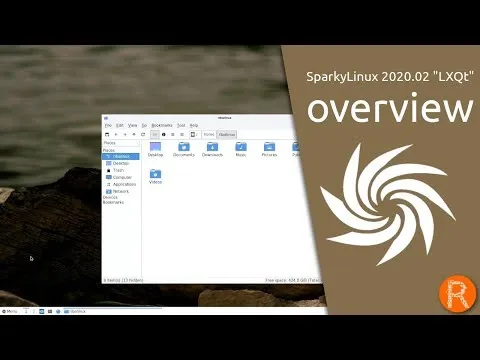This screenshot has width=480, height=360.
Task: Select Applications in the Places sidebar
Action: [x=121, y=184]
